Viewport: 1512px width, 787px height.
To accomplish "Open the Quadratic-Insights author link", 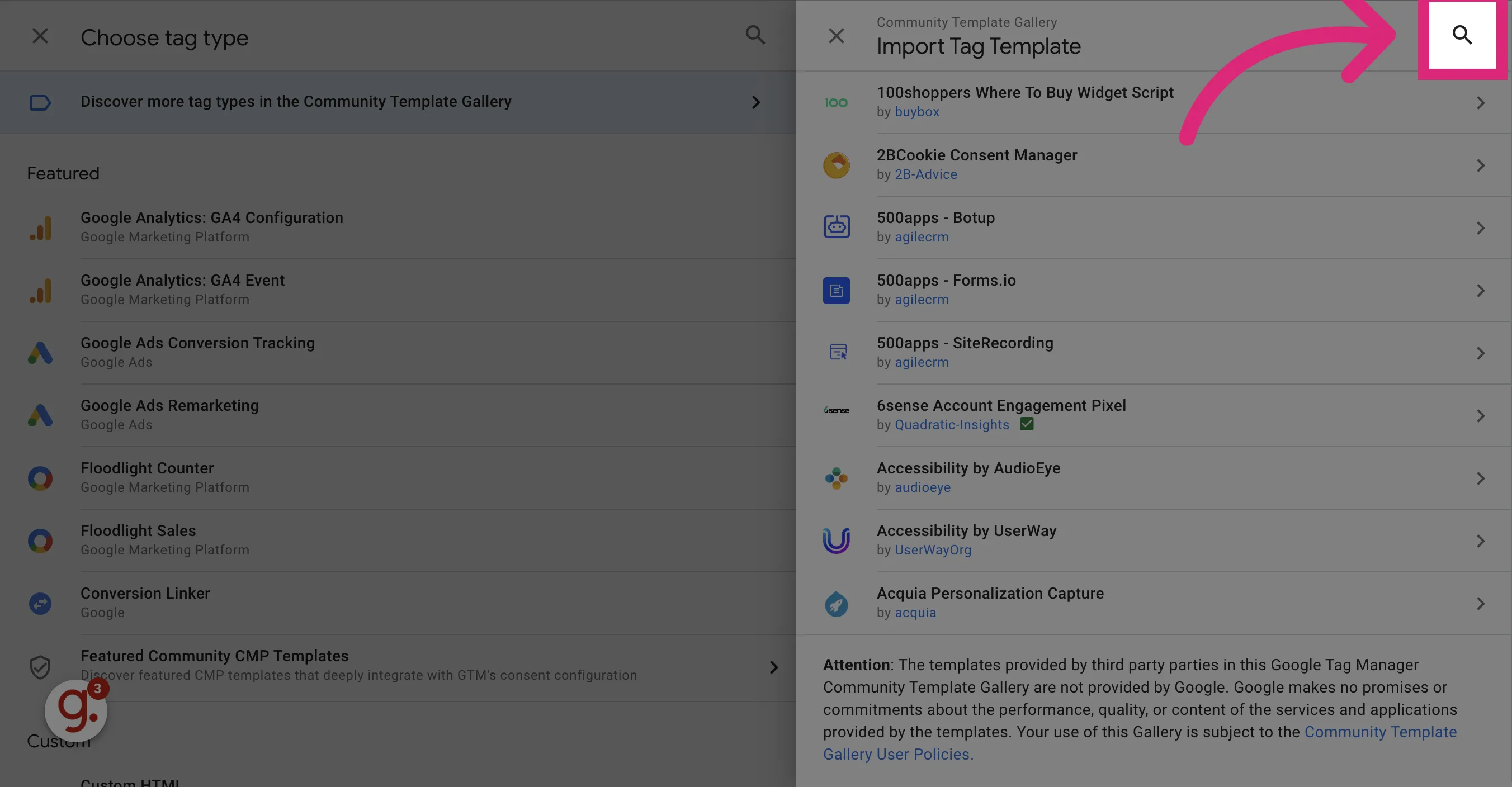I will tap(952, 425).
